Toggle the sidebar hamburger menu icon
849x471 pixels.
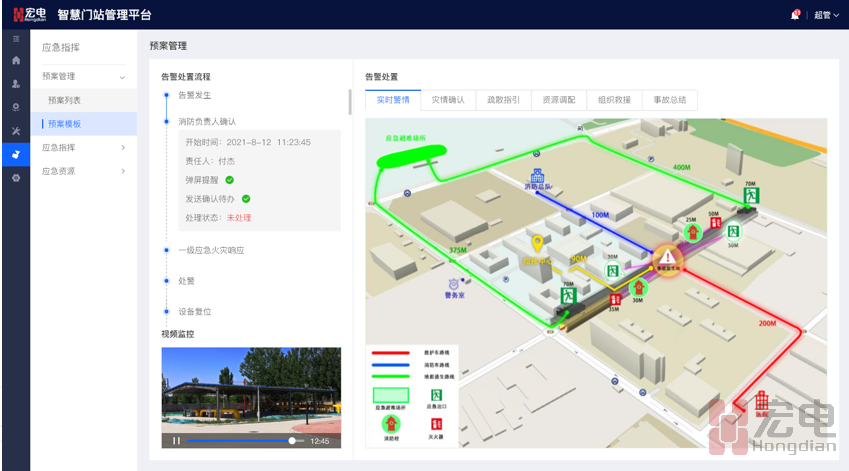[15, 39]
